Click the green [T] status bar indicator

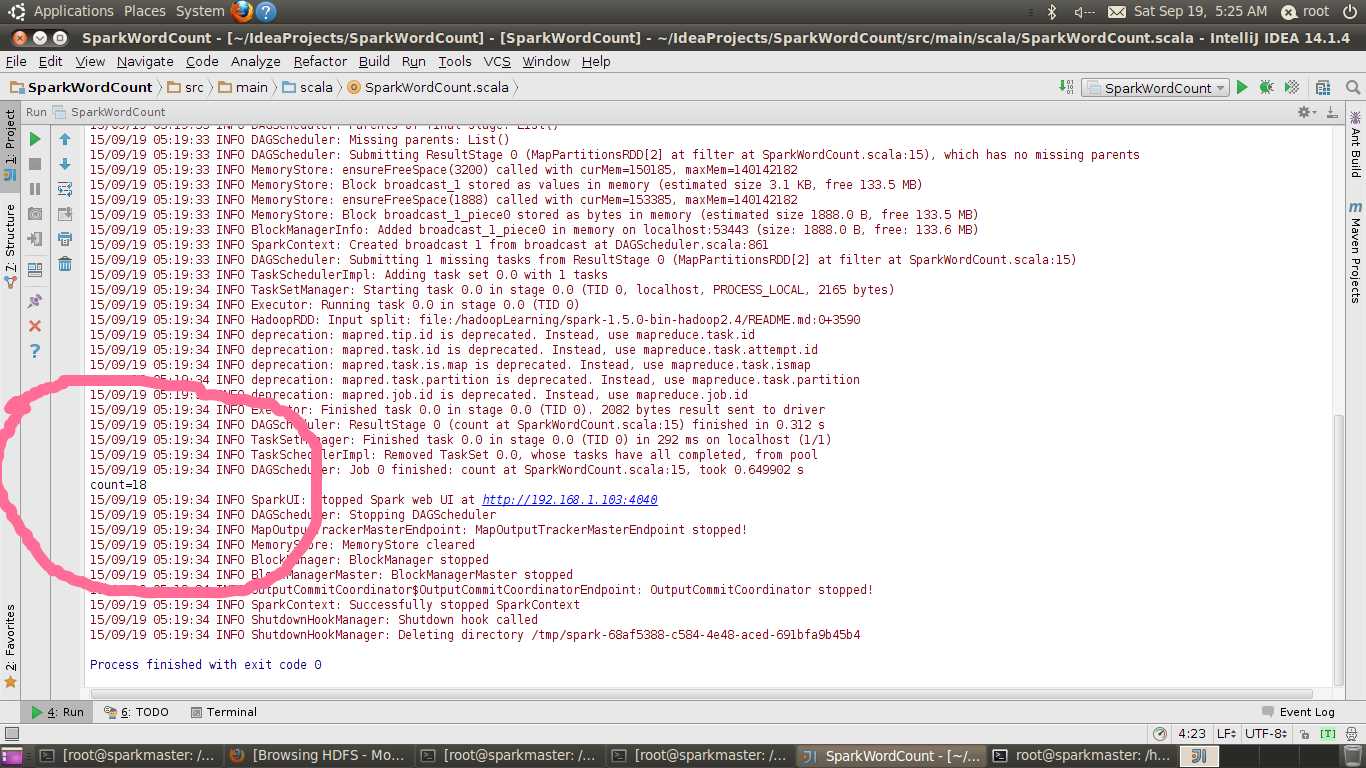click(x=1327, y=734)
